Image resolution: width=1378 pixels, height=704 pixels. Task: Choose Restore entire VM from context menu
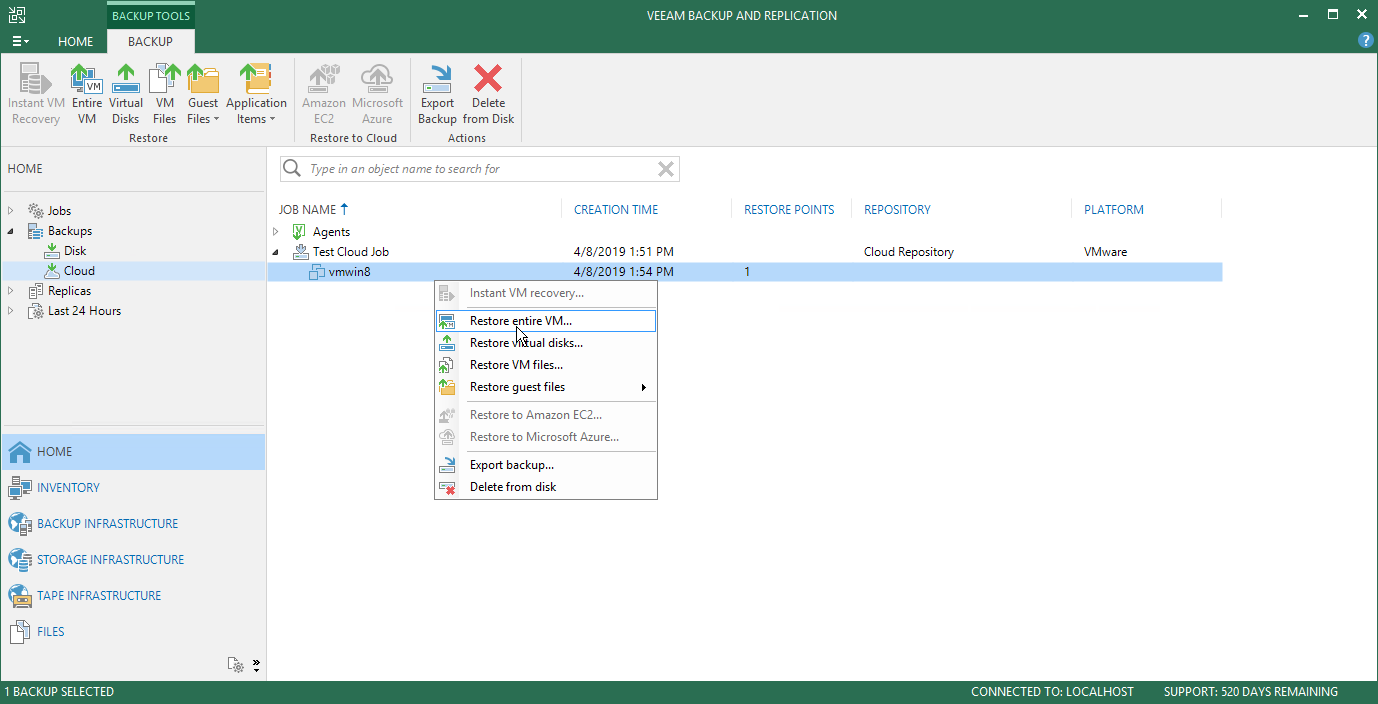546,321
